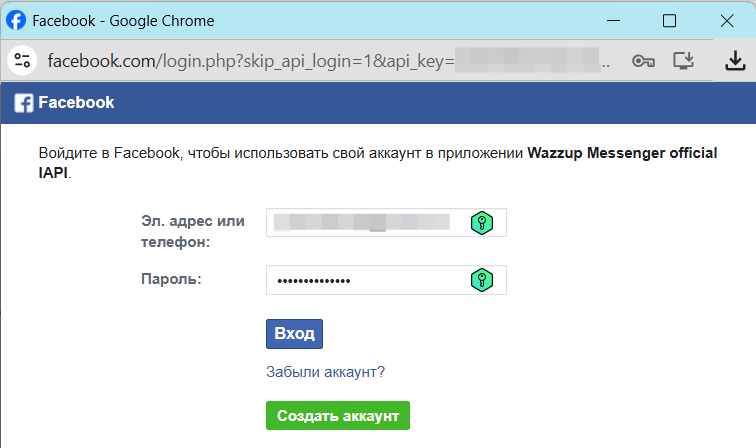Focus the email or phone input field
This screenshot has height=448, width=756.
point(386,223)
